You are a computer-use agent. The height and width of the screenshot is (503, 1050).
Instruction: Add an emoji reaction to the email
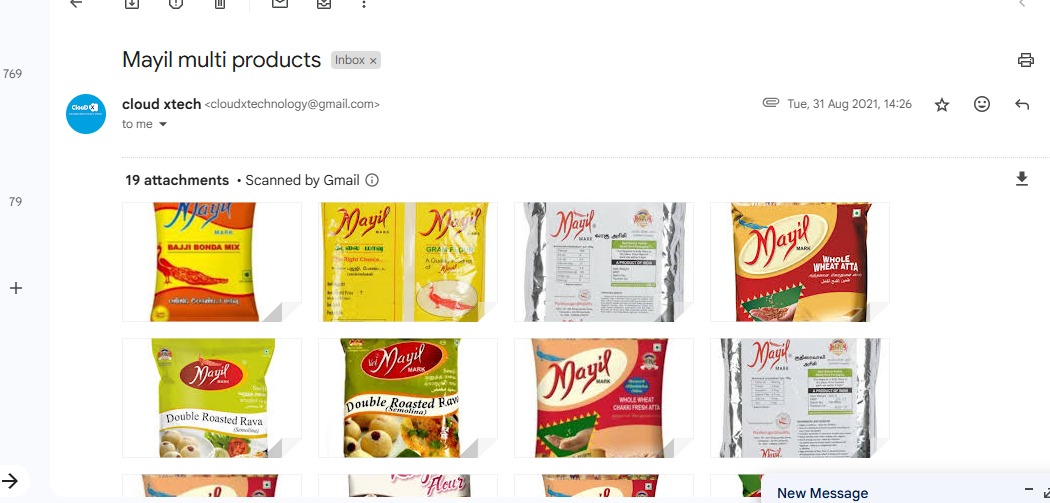coord(982,104)
